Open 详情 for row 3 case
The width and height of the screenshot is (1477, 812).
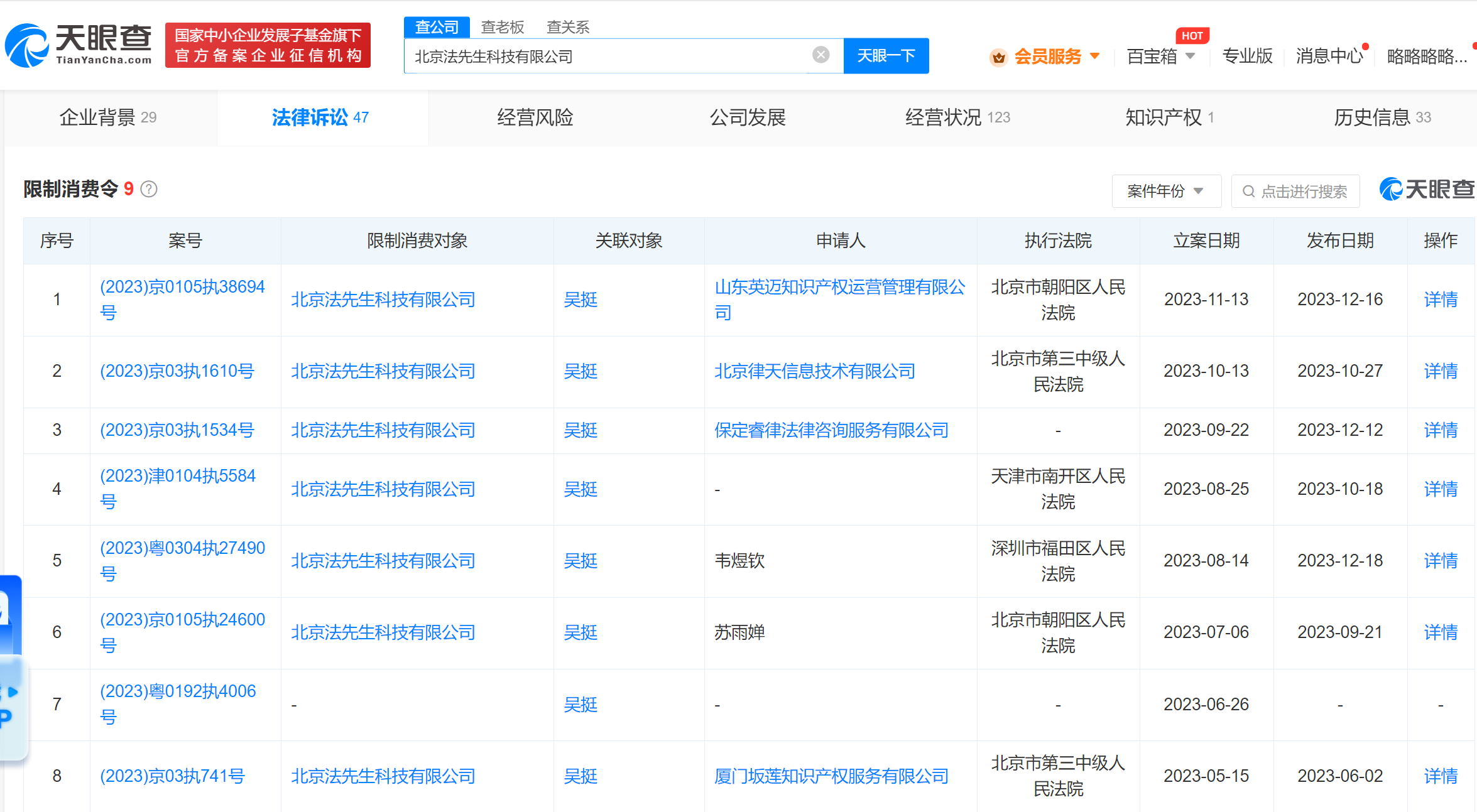(x=1440, y=430)
